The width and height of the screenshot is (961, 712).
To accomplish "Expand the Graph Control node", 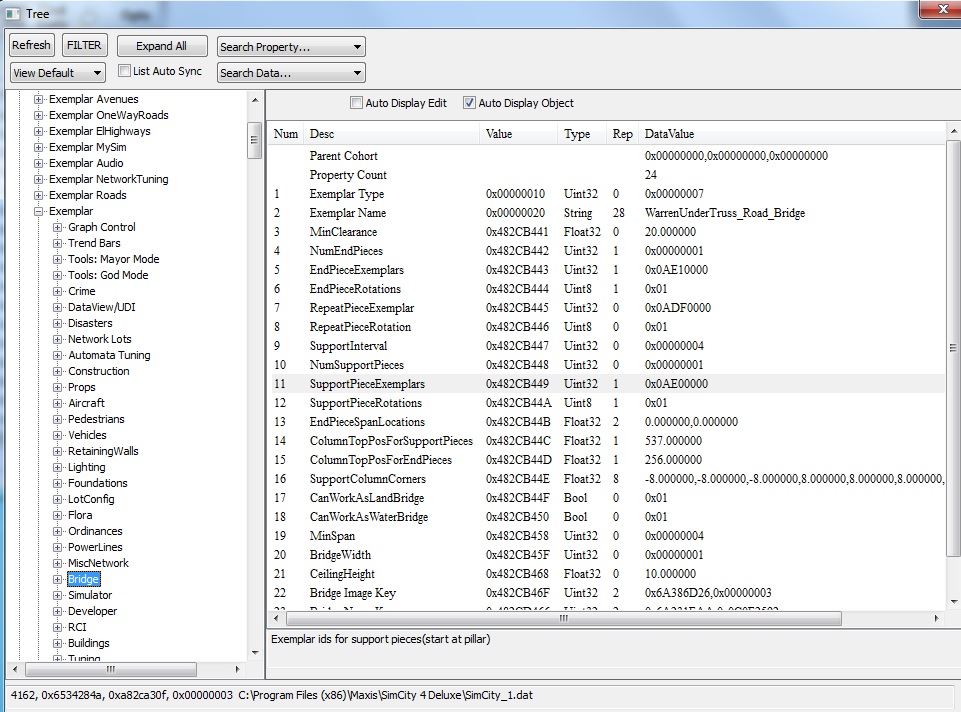I will (x=57, y=227).
